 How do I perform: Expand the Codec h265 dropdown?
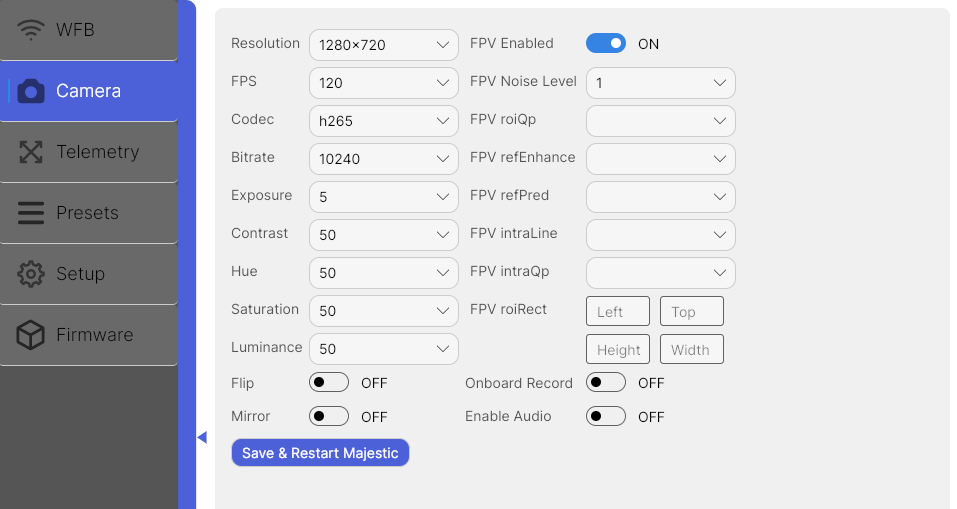coord(383,121)
